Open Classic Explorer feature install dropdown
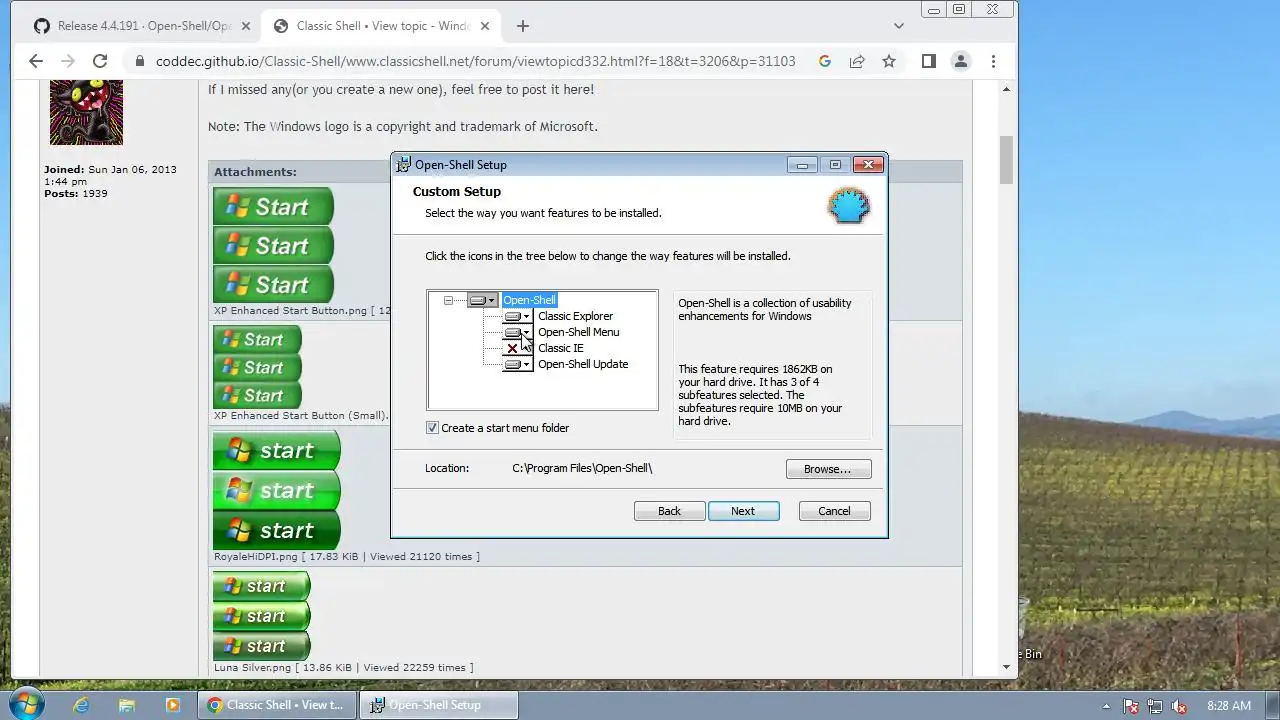This screenshot has height=720, width=1280. click(x=518, y=316)
